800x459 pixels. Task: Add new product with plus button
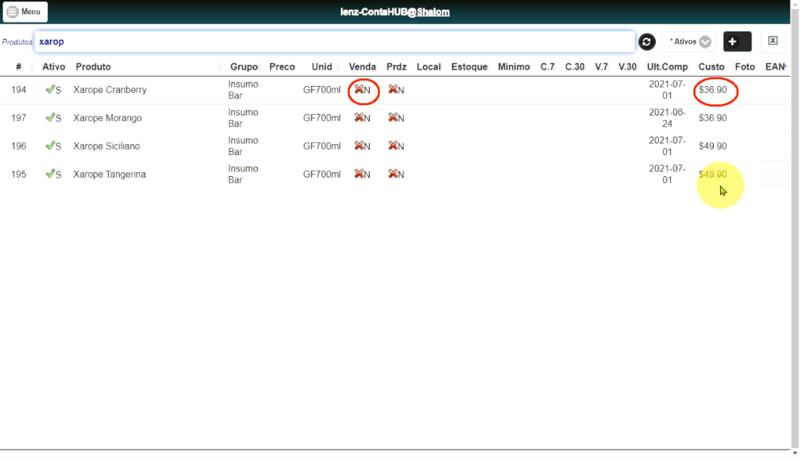737,42
